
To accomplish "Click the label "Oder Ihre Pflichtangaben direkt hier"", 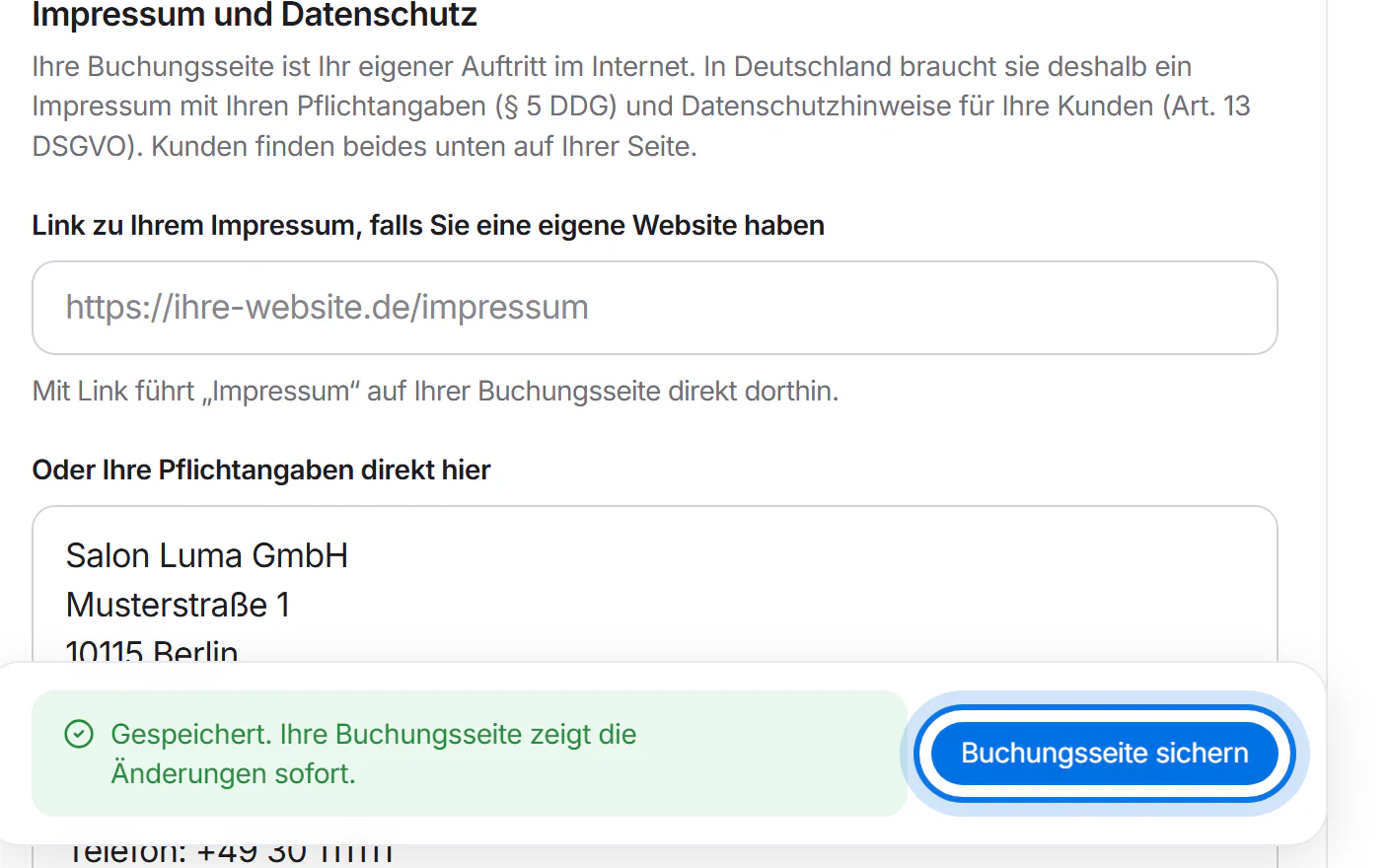I will pos(261,470).
